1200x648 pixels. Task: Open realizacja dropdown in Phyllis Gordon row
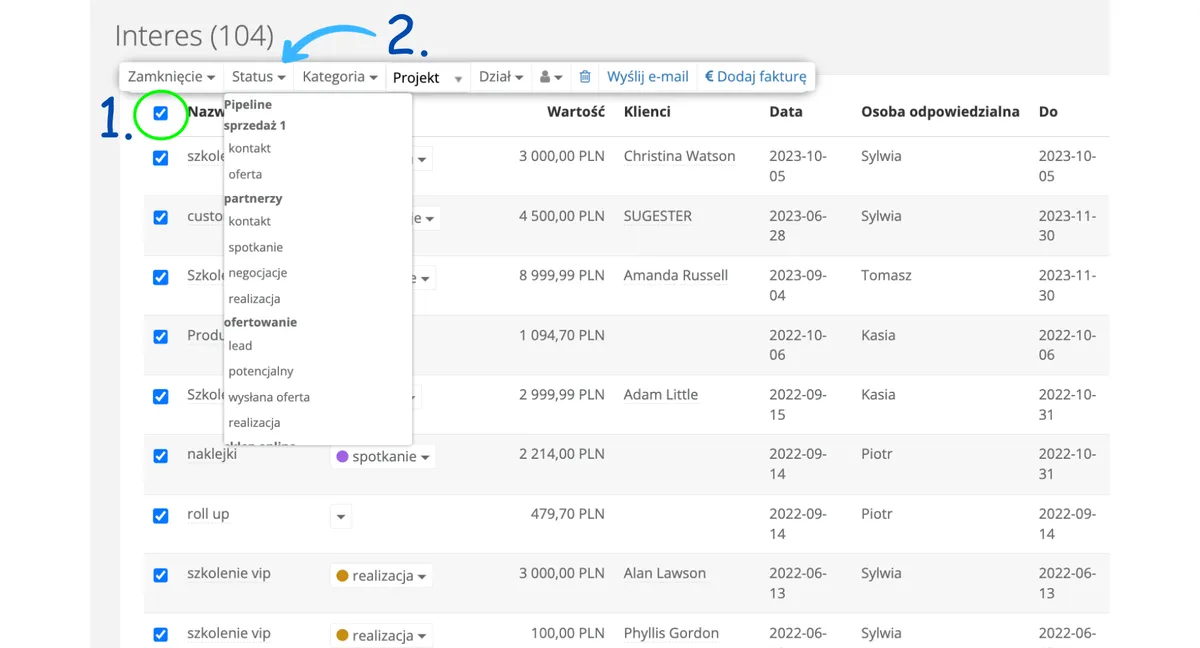click(x=382, y=636)
